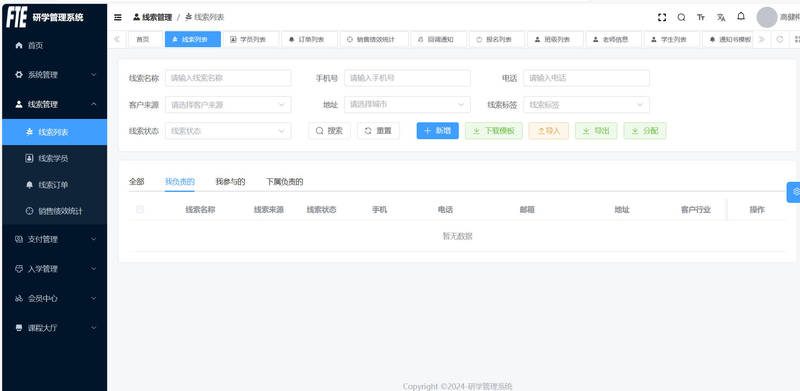
Task: Focus the 手机号 input field
Action: click(x=407, y=78)
